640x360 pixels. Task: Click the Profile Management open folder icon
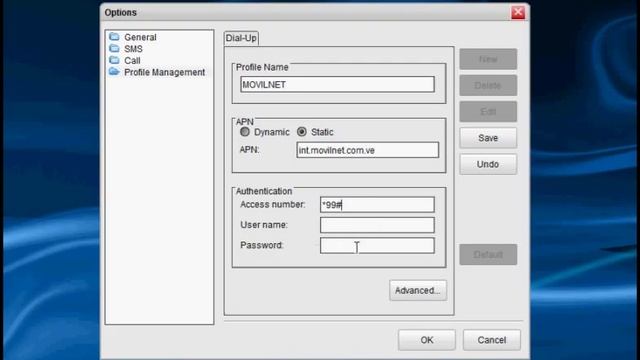tap(114, 72)
